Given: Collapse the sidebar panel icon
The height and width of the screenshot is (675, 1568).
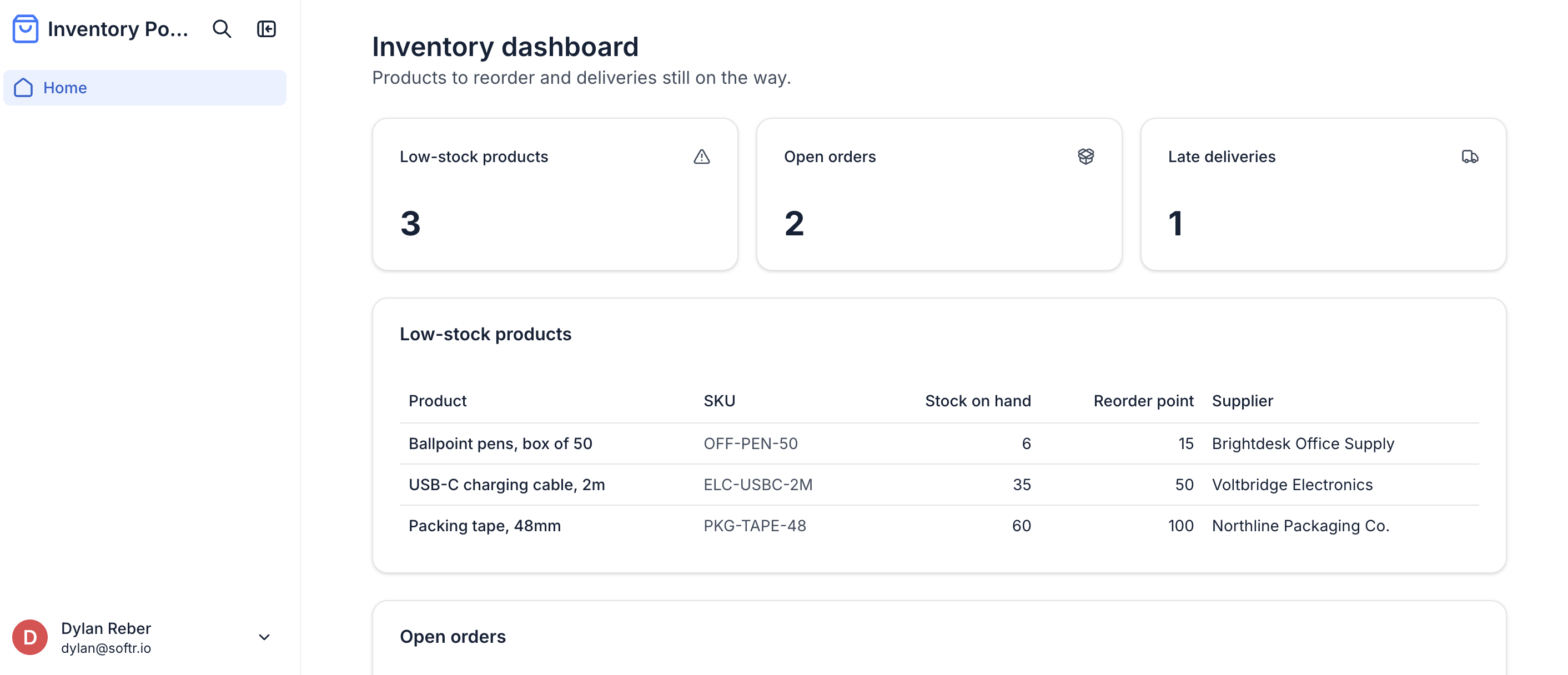Looking at the screenshot, I should pyautogui.click(x=266, y=29).
